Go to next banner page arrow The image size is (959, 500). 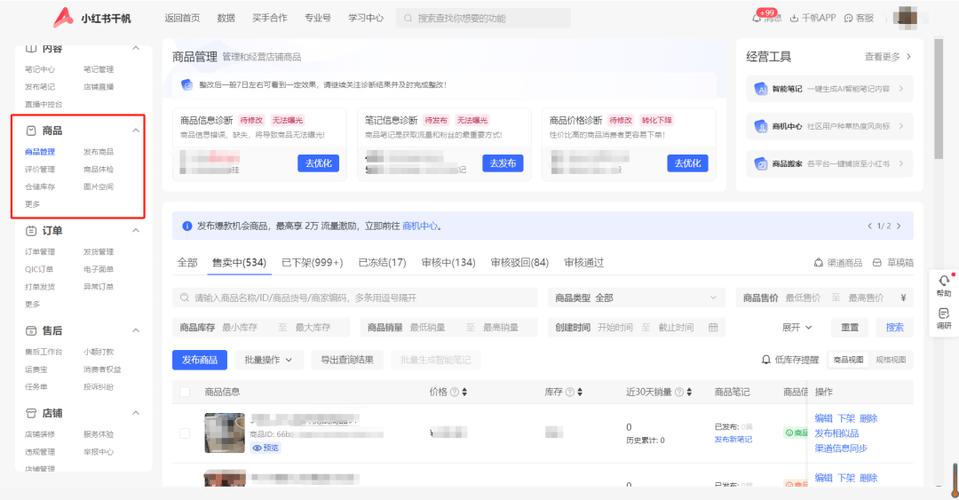click(898, 226)
